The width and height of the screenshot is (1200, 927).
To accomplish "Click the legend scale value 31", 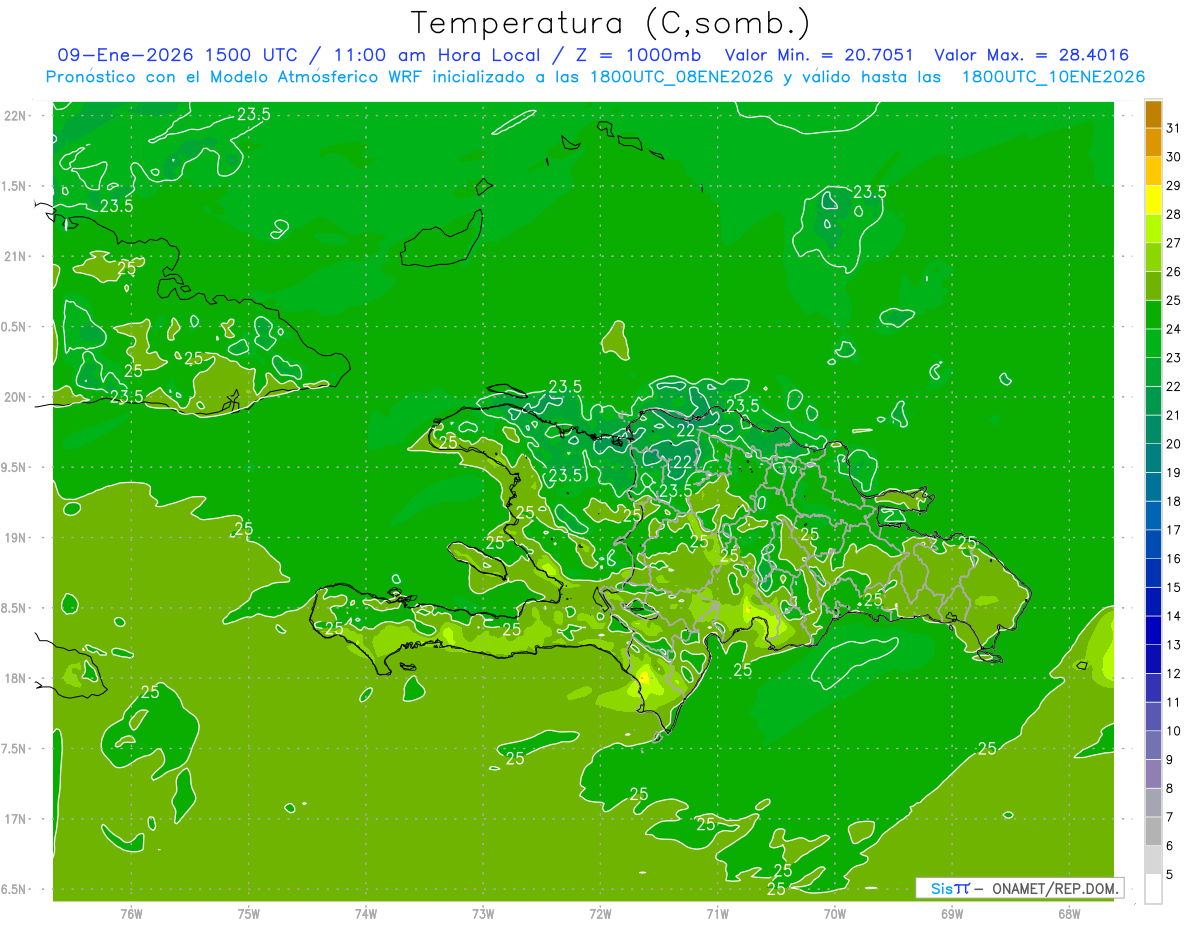I will tap(1174, 129).
